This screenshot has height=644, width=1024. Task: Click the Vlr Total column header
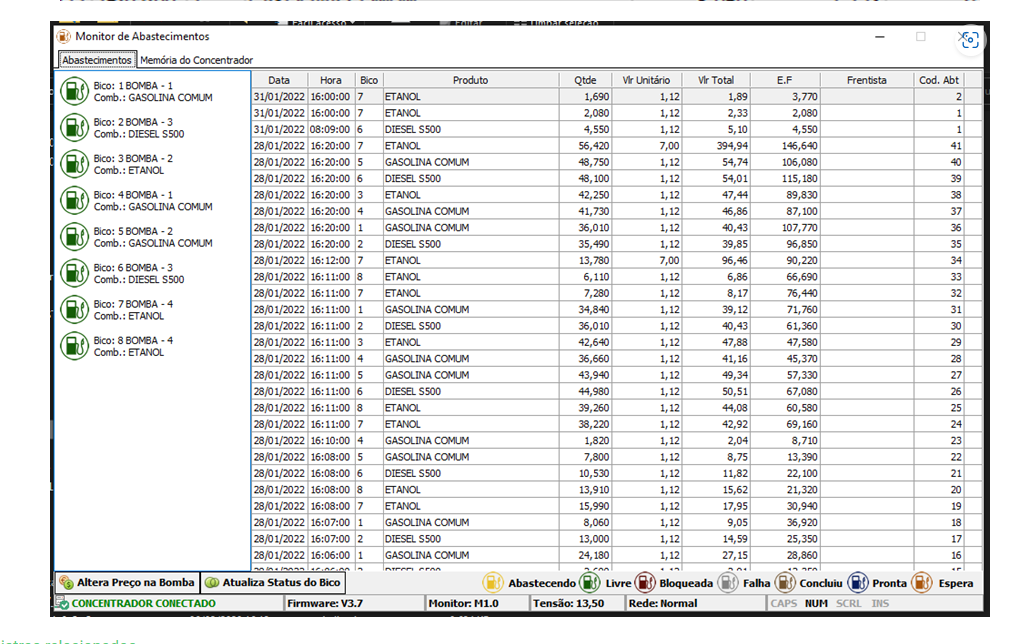pos(716,80)
